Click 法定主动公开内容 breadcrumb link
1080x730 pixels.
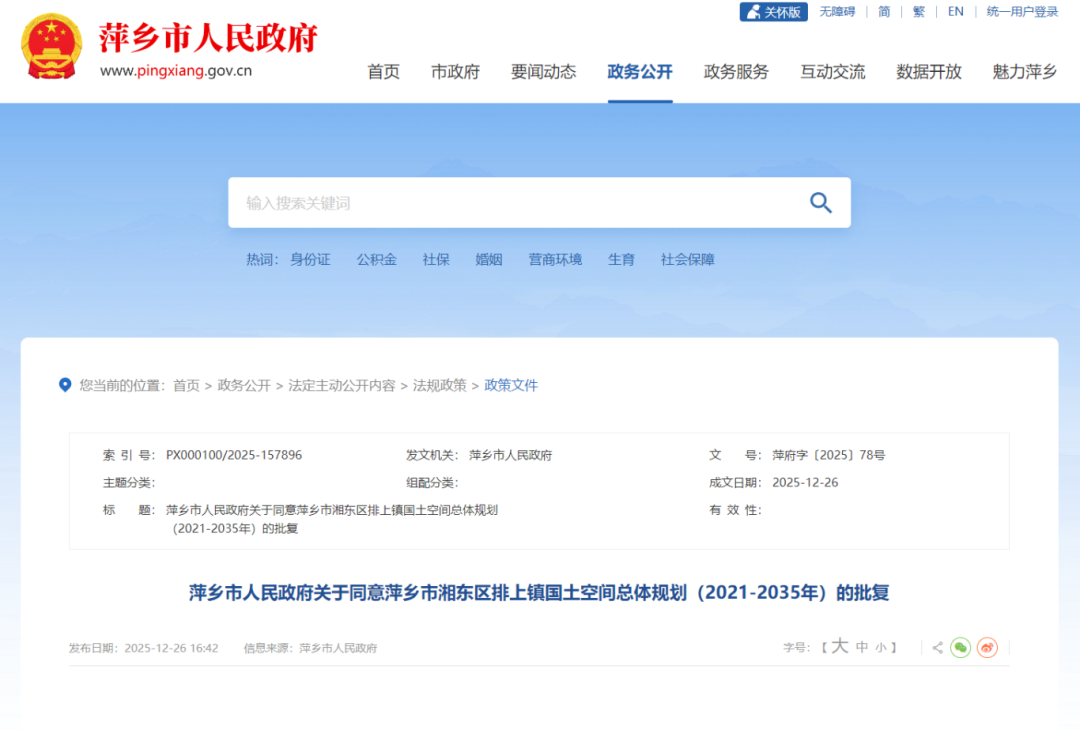pos(342,386)
